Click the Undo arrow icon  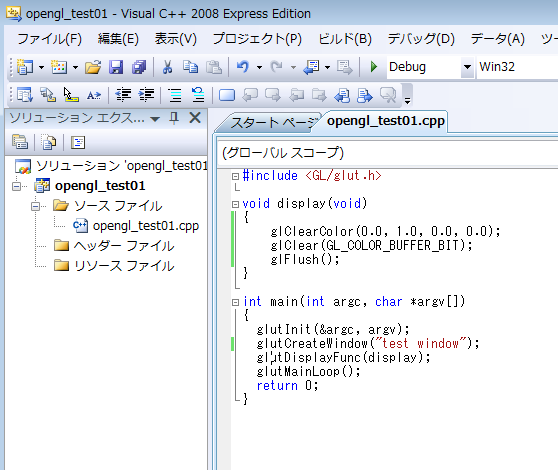click(x=243, y=67)
